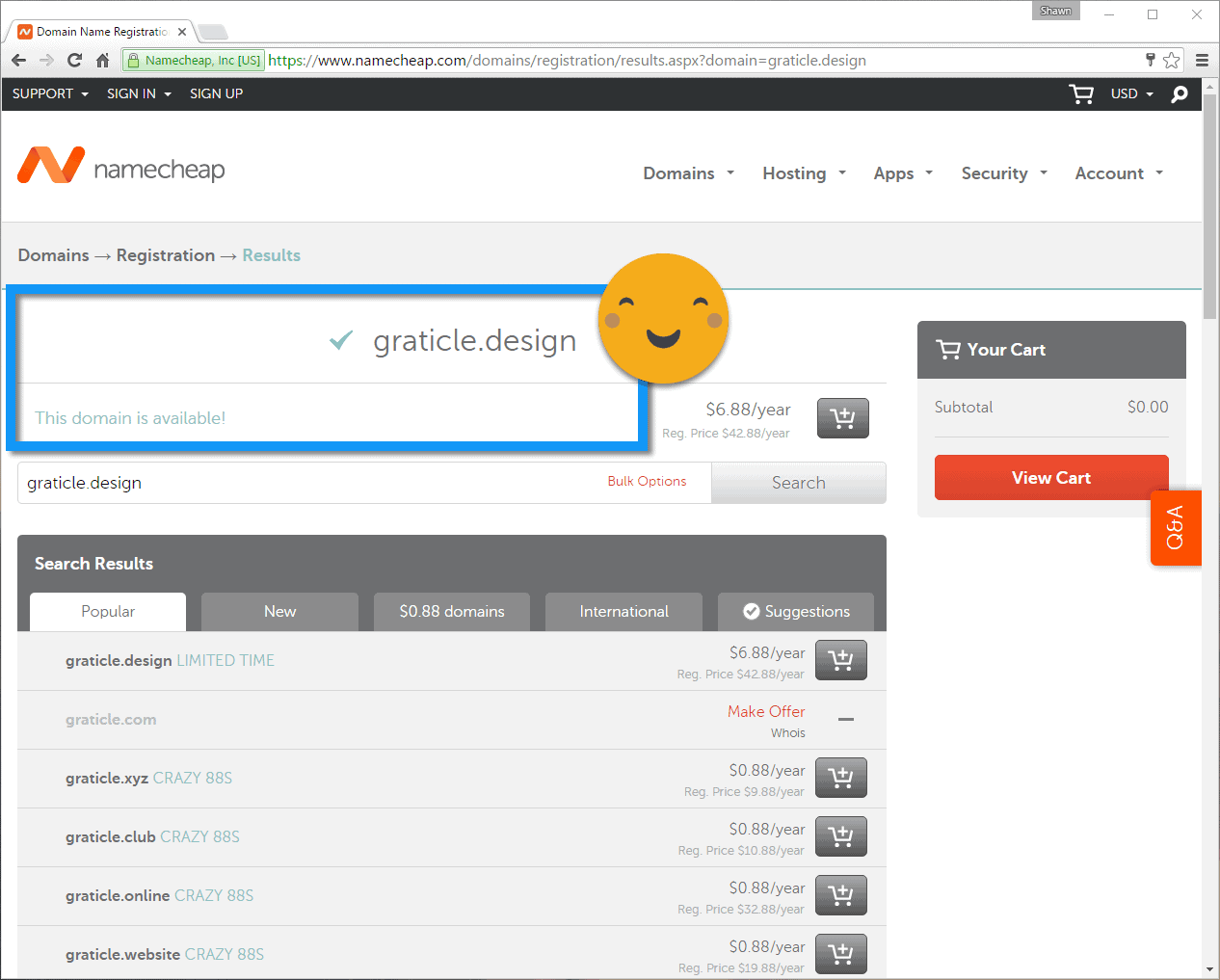Toggle the Suggestions tab

pos(796,612)
